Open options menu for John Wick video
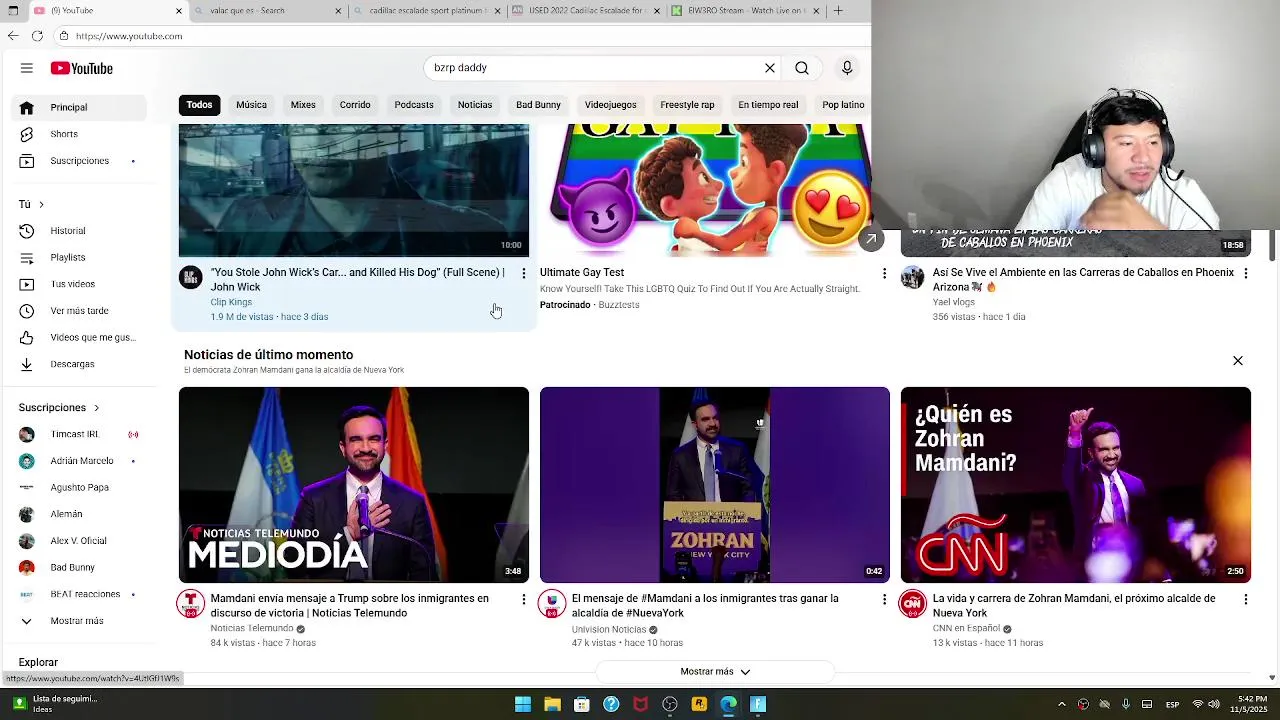The width and height of the screenshot is (1280, 720). point(523,273)
